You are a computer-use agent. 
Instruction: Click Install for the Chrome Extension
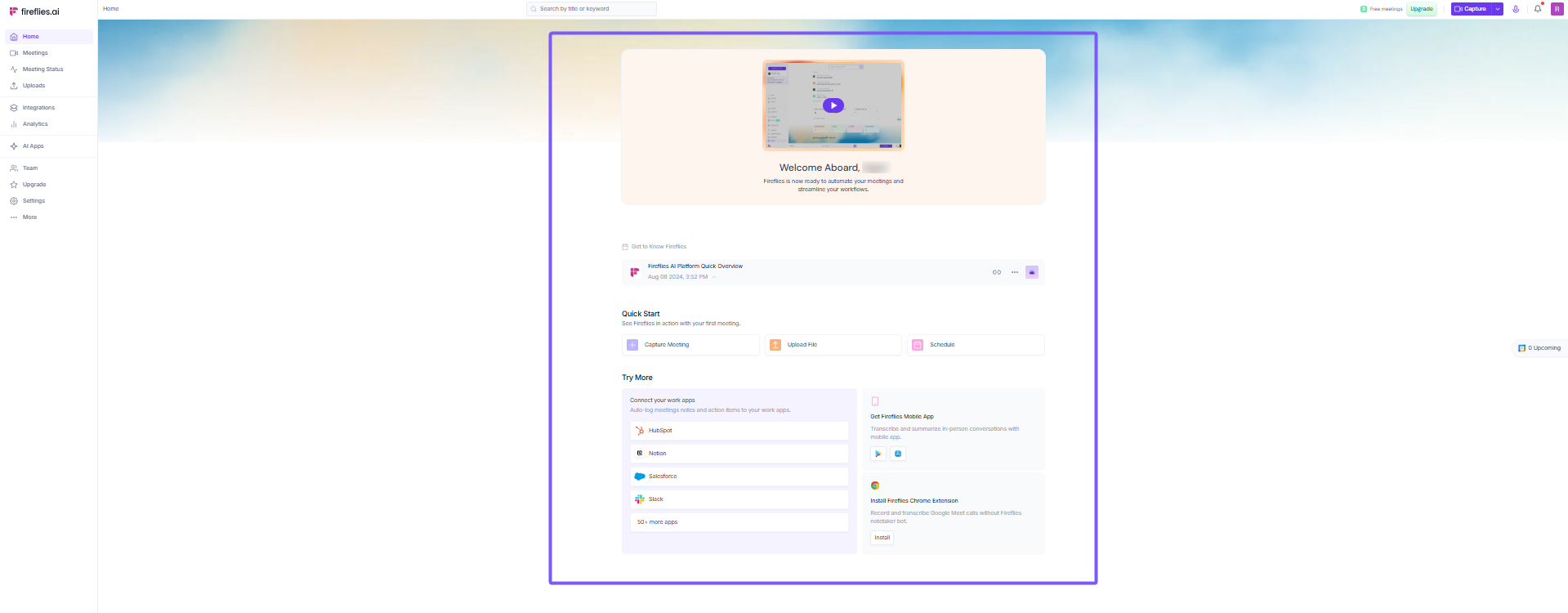tap(882, 538)
